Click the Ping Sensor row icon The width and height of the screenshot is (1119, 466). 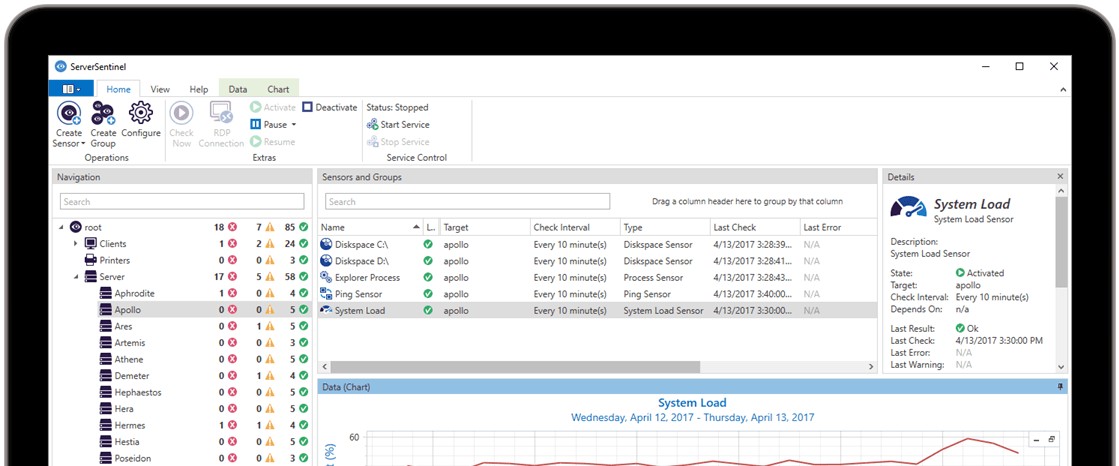[326, 293]
